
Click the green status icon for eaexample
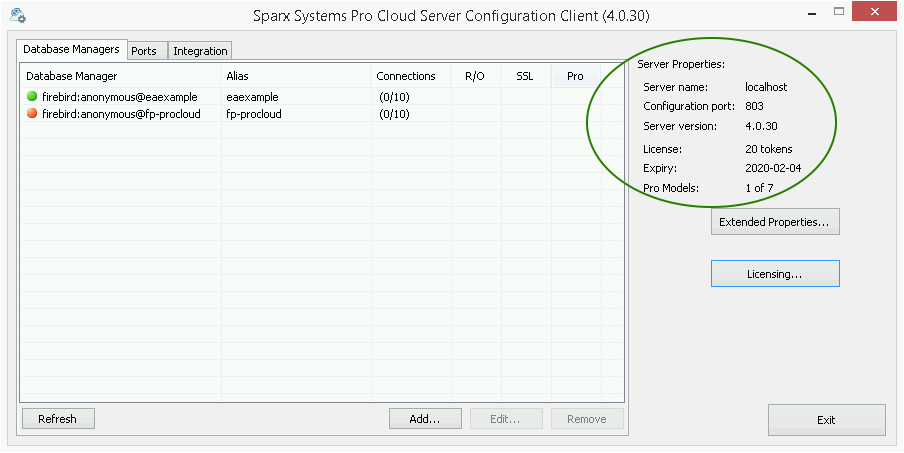click(x=32, y=97)
